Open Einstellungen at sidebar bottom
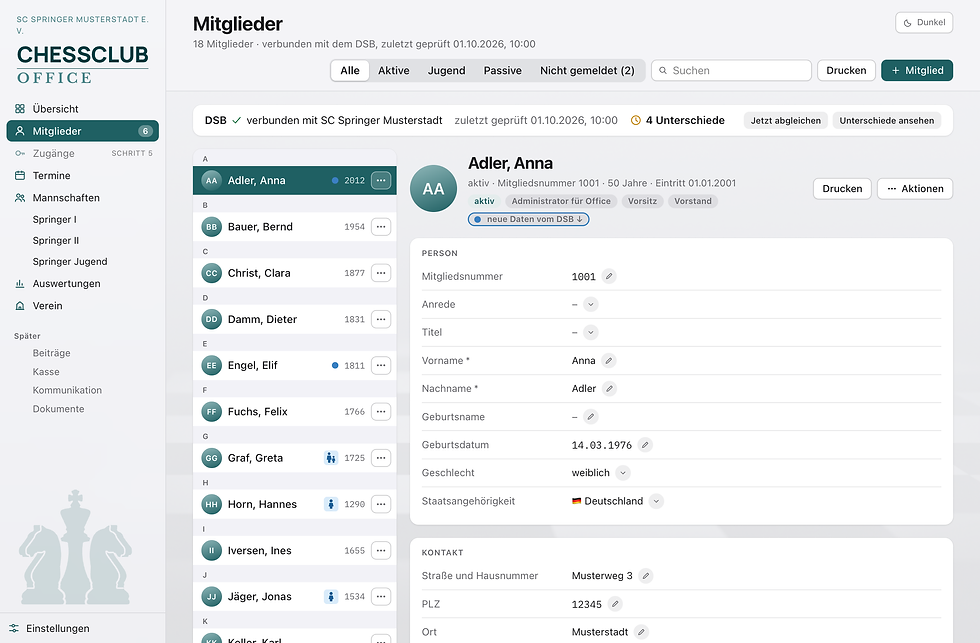 (x=82, y=629)
